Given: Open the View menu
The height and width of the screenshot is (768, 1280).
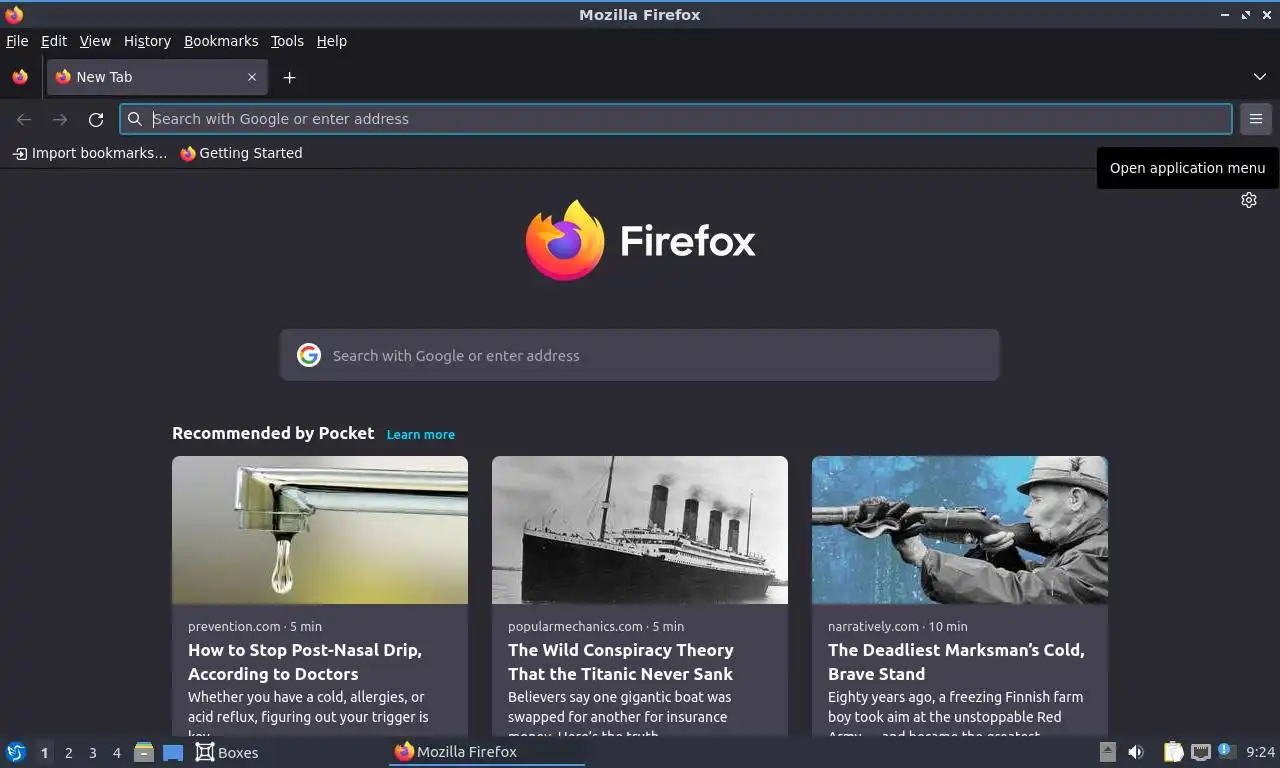Looking at the screenshot, I should (x=95, y=41).
